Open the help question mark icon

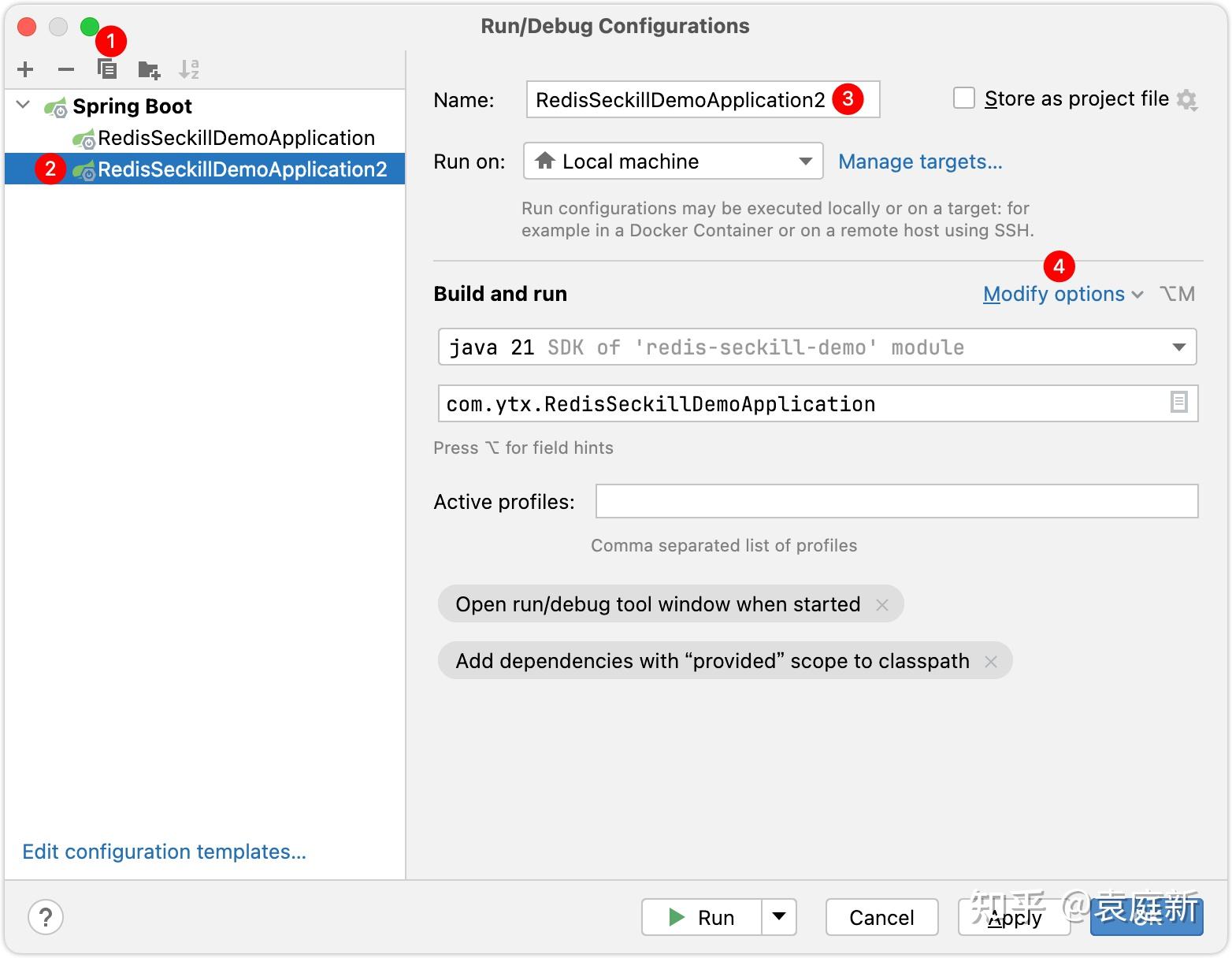[x=46, y=917]
